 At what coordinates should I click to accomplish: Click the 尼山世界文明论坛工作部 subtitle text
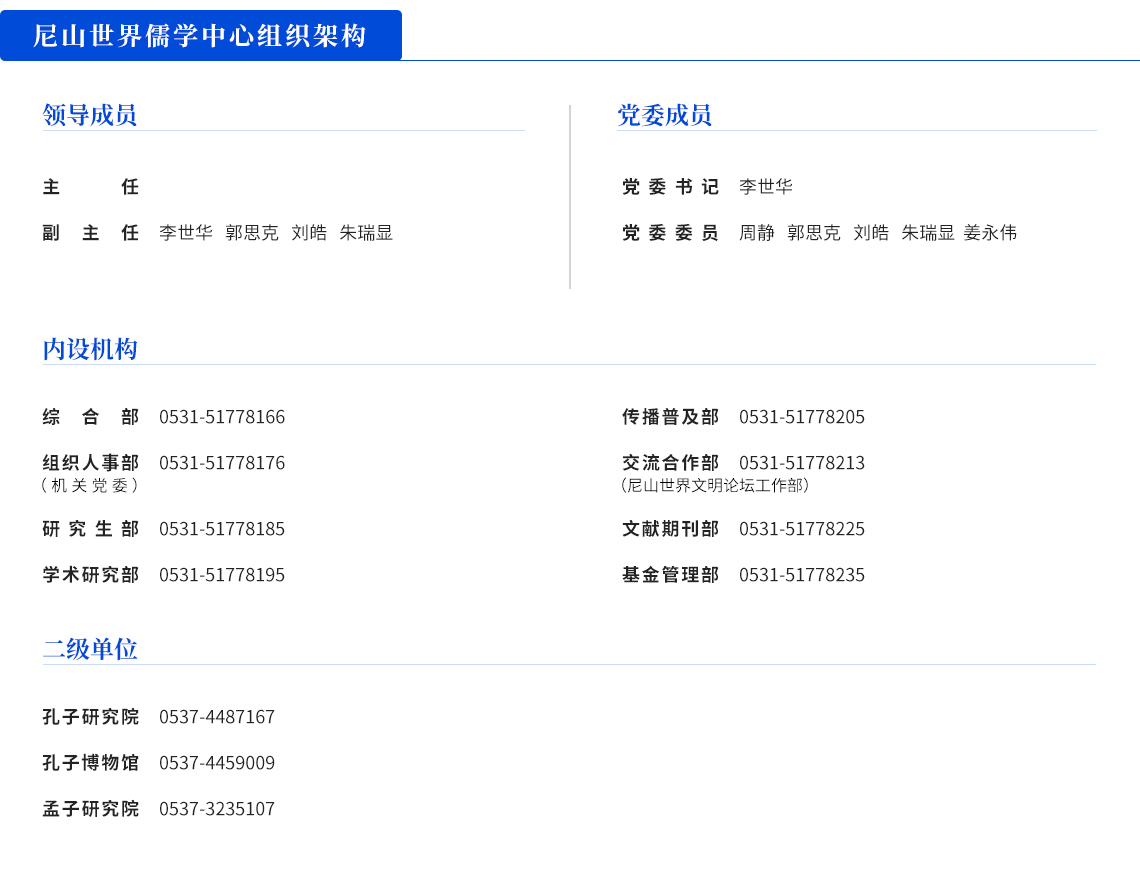click(715, 485)
